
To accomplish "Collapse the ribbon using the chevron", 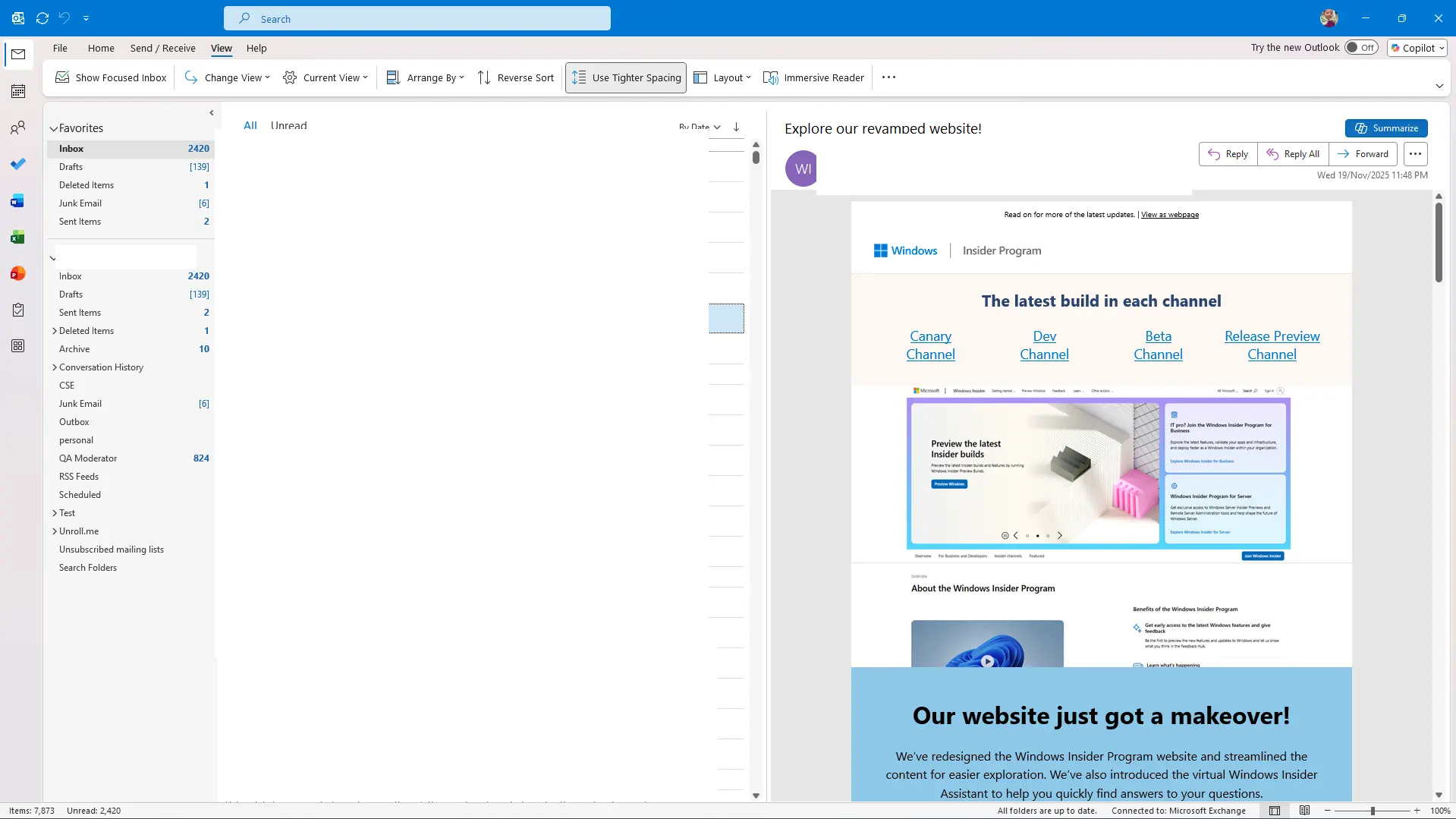I will tap(1439, 87).
